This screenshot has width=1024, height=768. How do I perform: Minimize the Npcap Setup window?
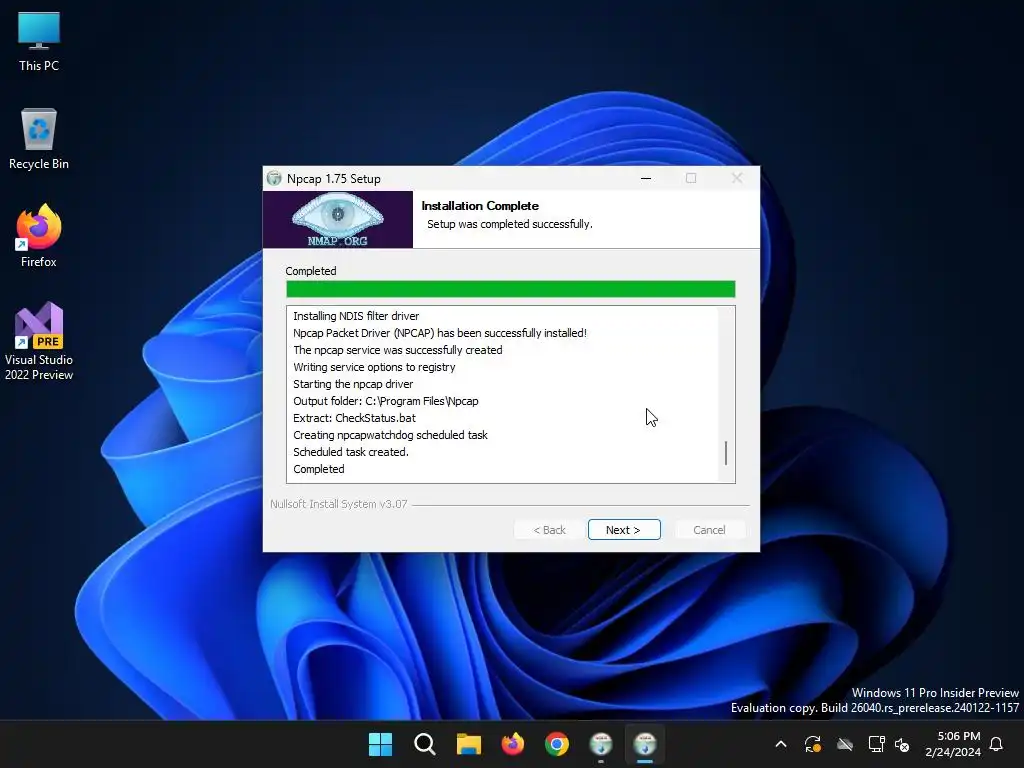coord(646,178)
